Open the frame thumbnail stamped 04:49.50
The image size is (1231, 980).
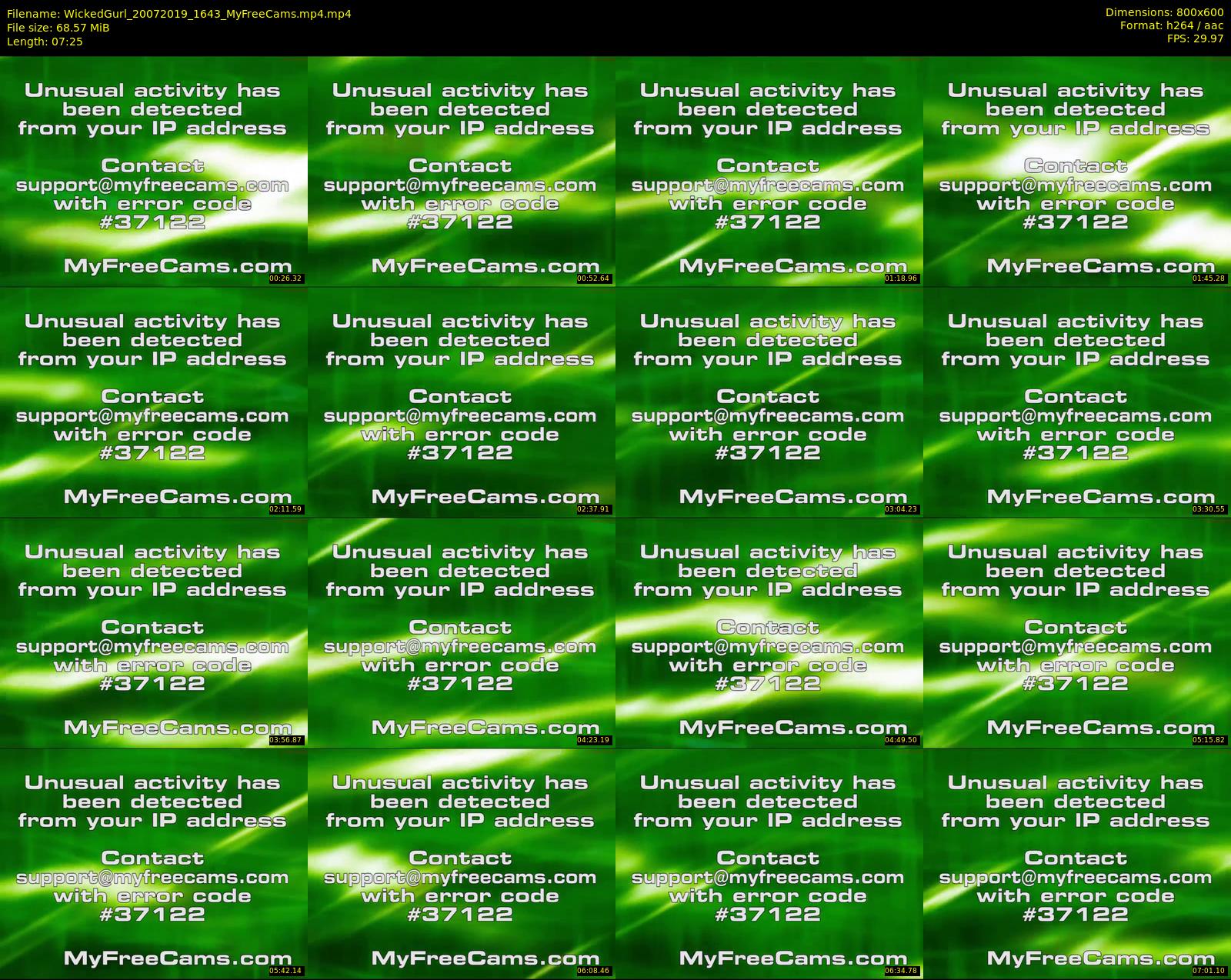[x=769, y=632]
